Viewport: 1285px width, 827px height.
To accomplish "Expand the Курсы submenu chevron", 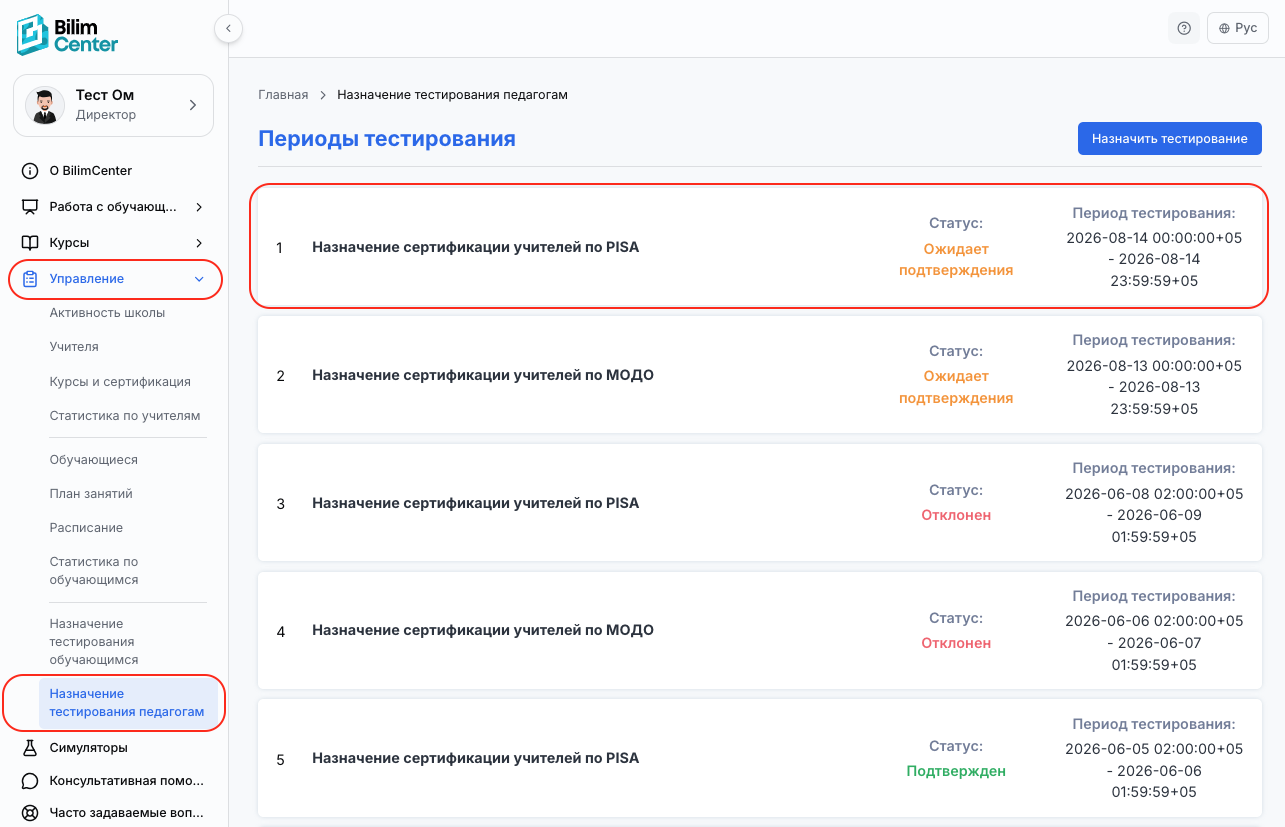I will tap(199, 243).
